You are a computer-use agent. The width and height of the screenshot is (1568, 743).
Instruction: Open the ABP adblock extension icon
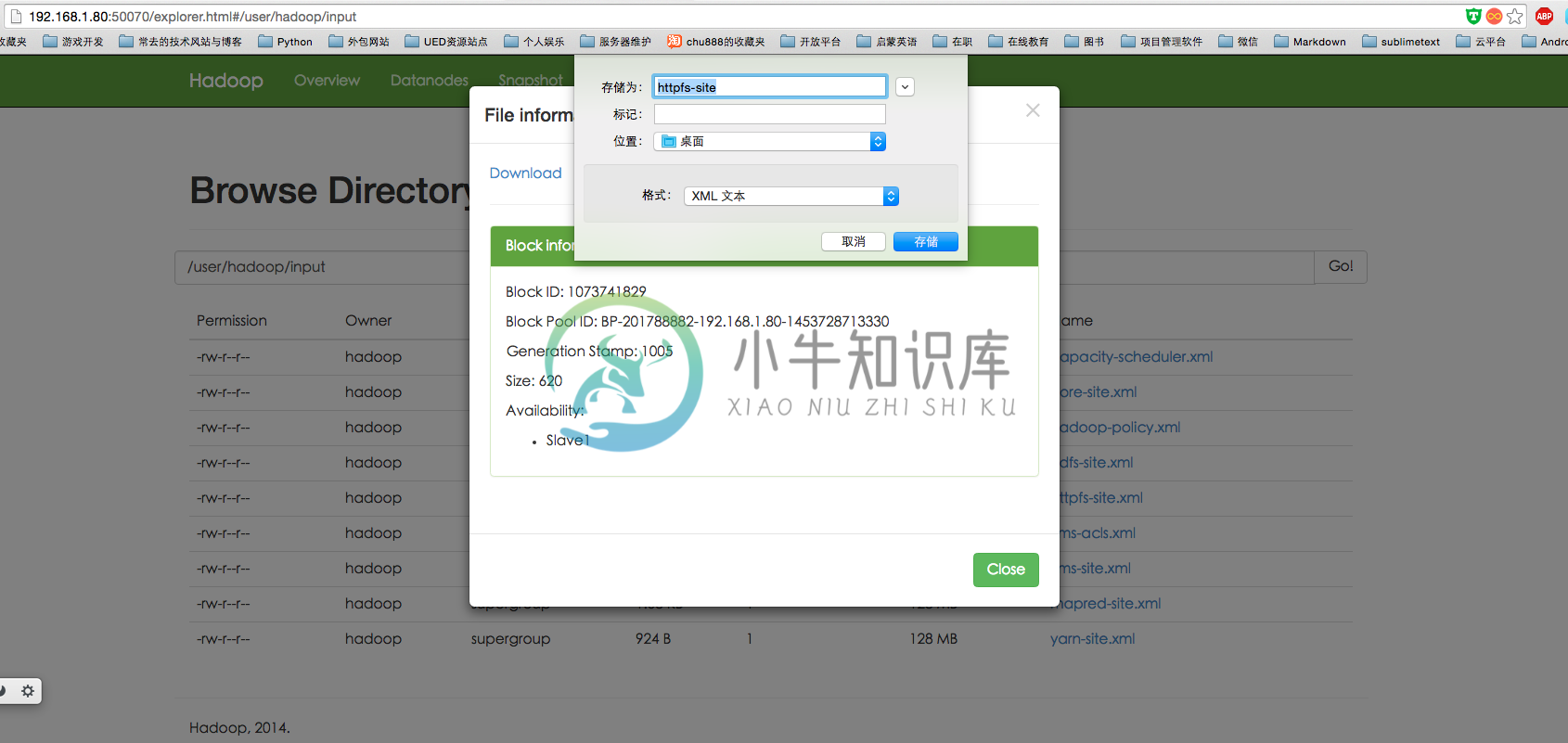click(x=1544, y=16)
